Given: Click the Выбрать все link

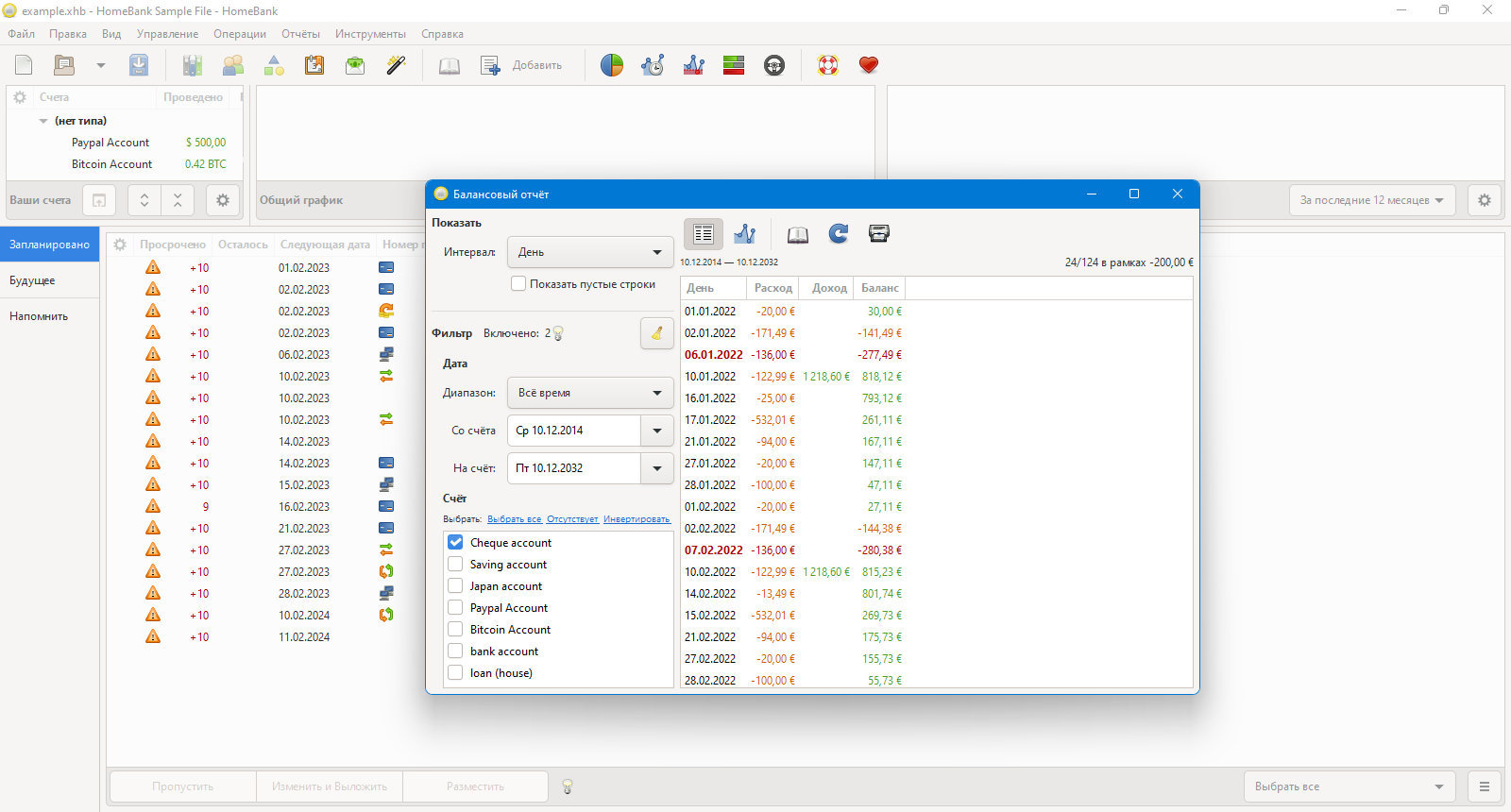Looking at the screenshot, I should pyautogui.click(x=515, y=519).
